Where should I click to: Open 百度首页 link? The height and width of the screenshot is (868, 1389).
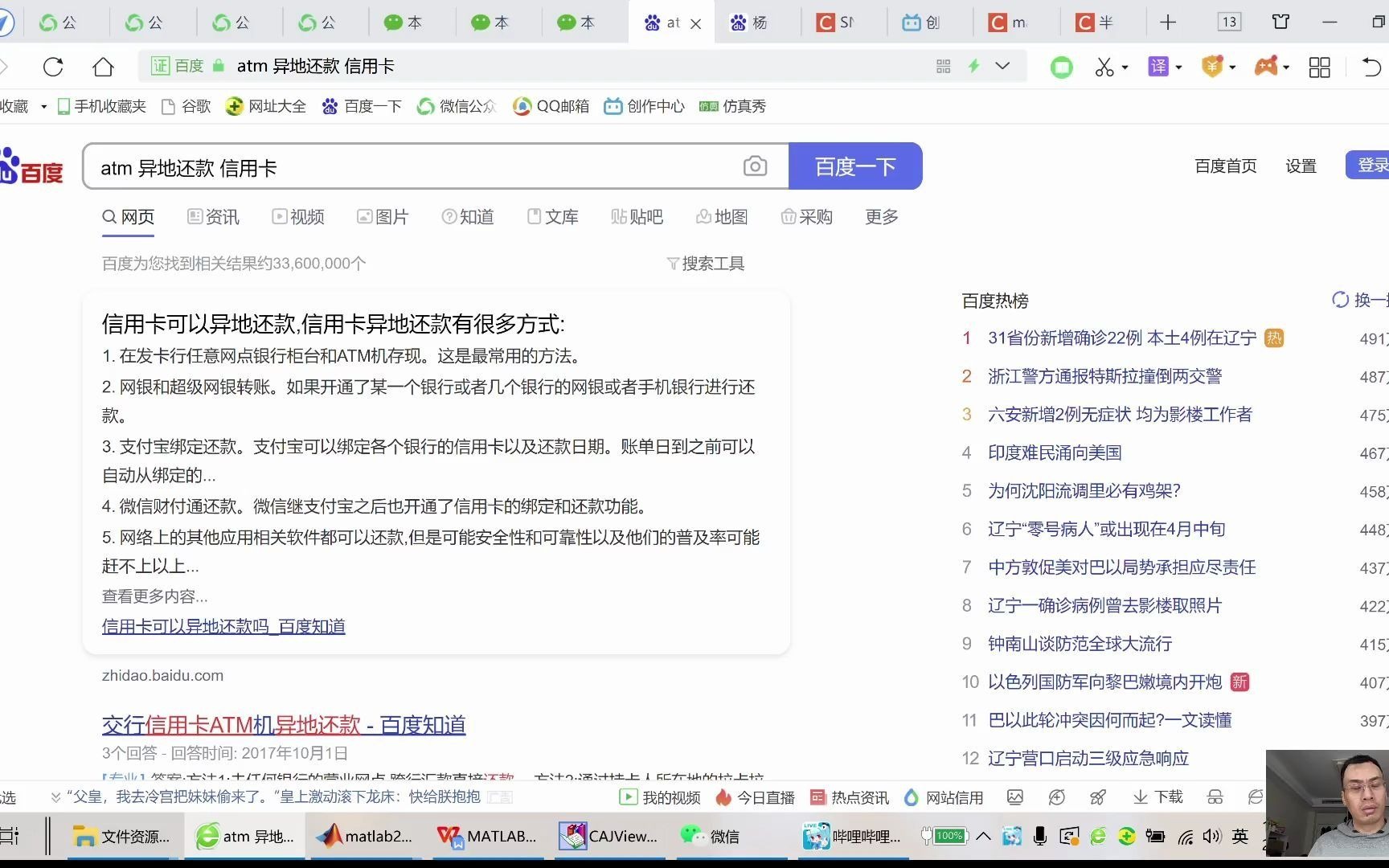(1226, 166)
